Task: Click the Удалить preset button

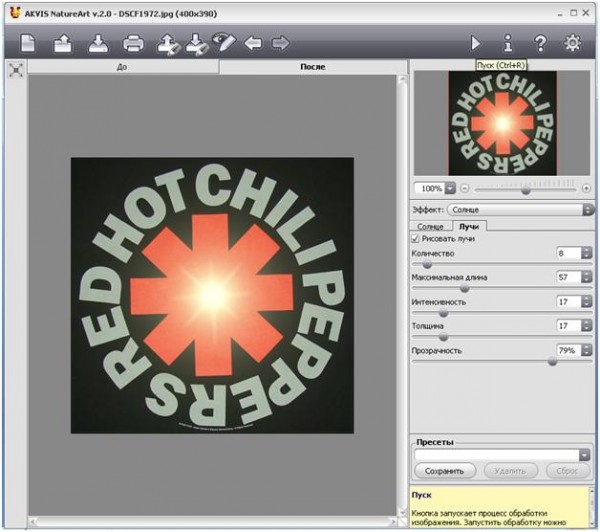Action: point(511,471)
